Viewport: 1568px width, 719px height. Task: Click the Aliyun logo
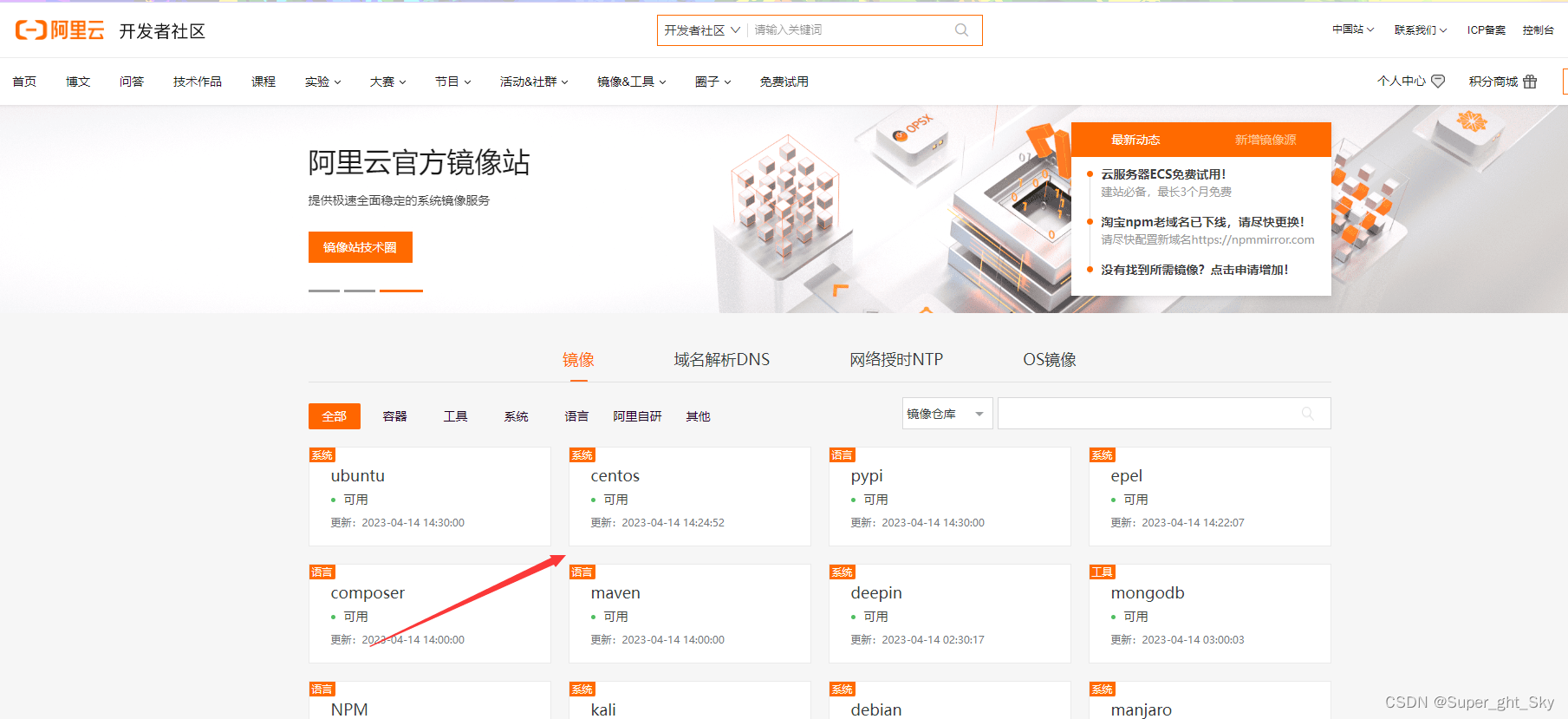tap(60, 30)
